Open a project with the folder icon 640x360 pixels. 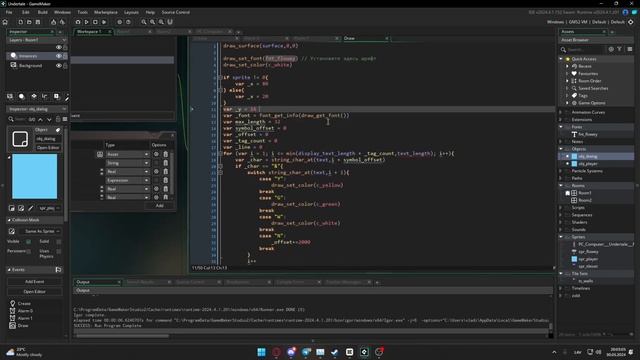pos(29,22)
